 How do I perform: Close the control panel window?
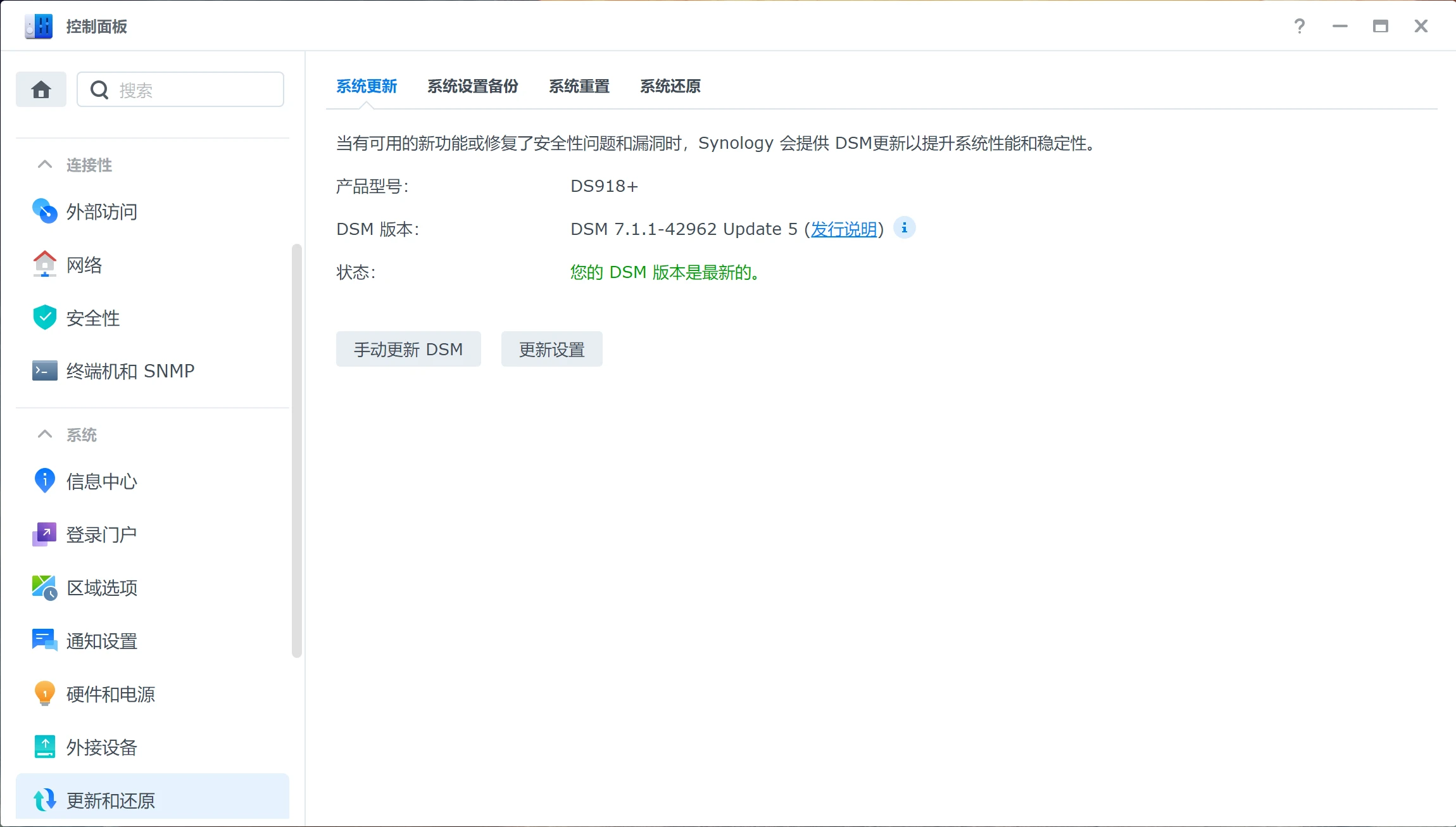[1421, 26]
